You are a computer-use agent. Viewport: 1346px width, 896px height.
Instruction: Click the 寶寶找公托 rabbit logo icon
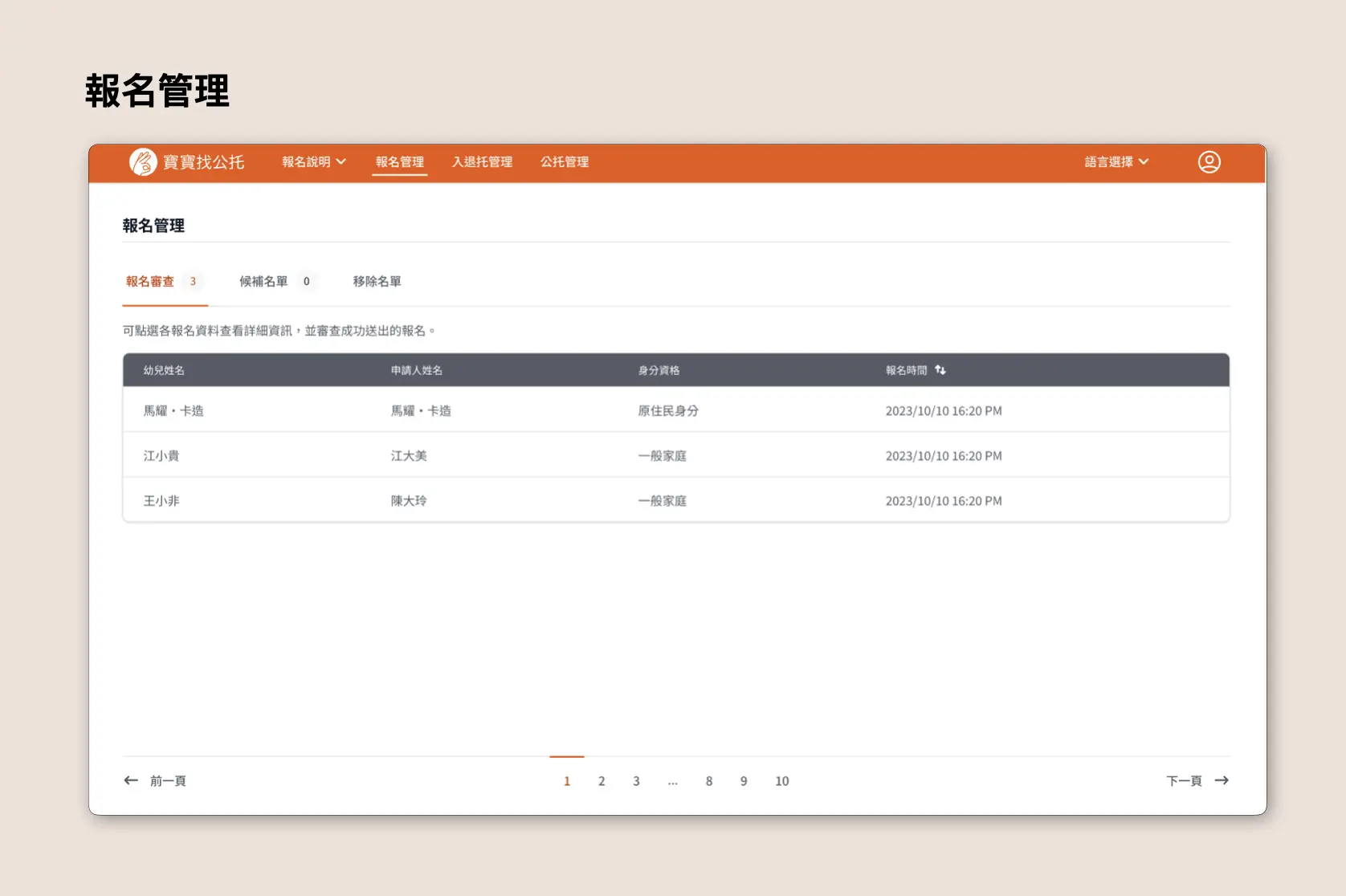click(x=143, y=162)
